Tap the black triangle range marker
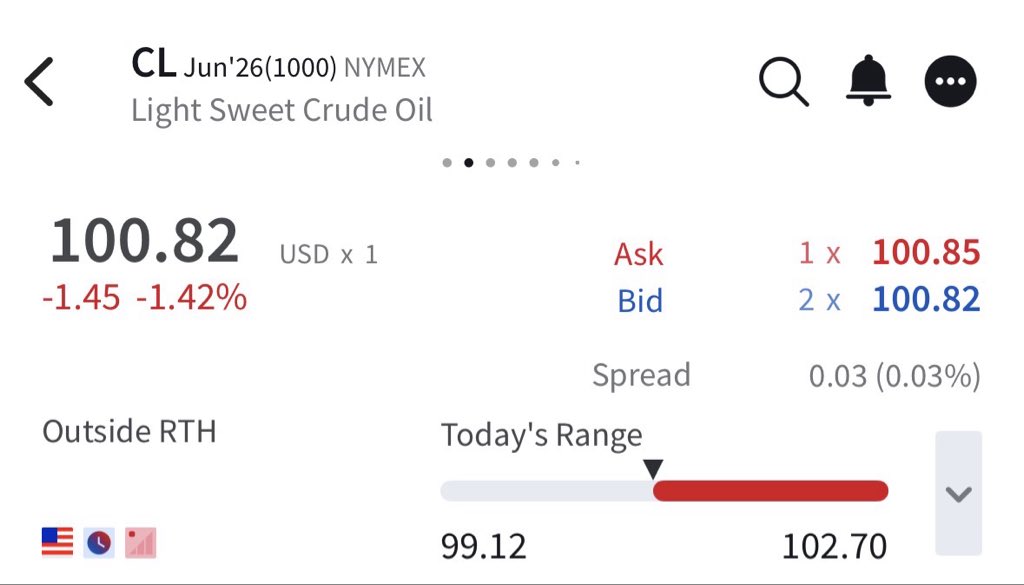Image resolution: width=1024 pixels, height=585 pixels. coord(653,469)
